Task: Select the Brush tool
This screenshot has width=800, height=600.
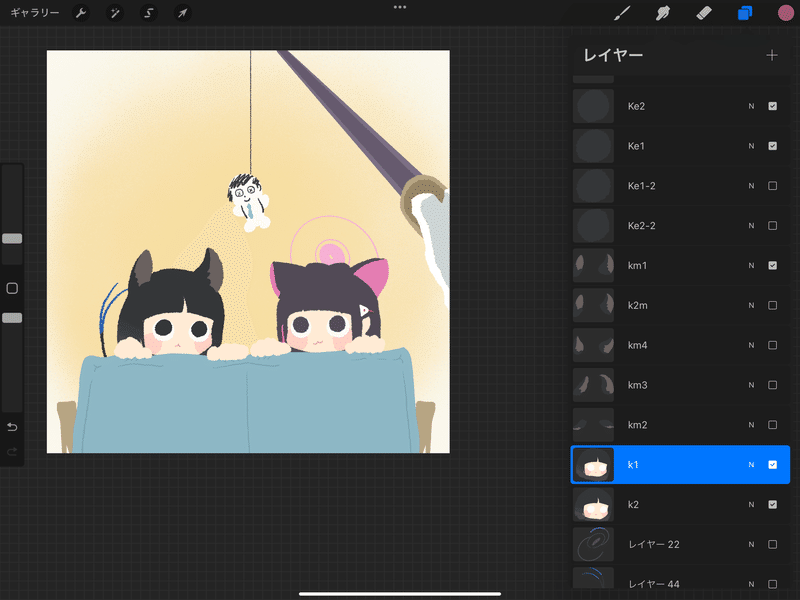Action: coord(622,13)
